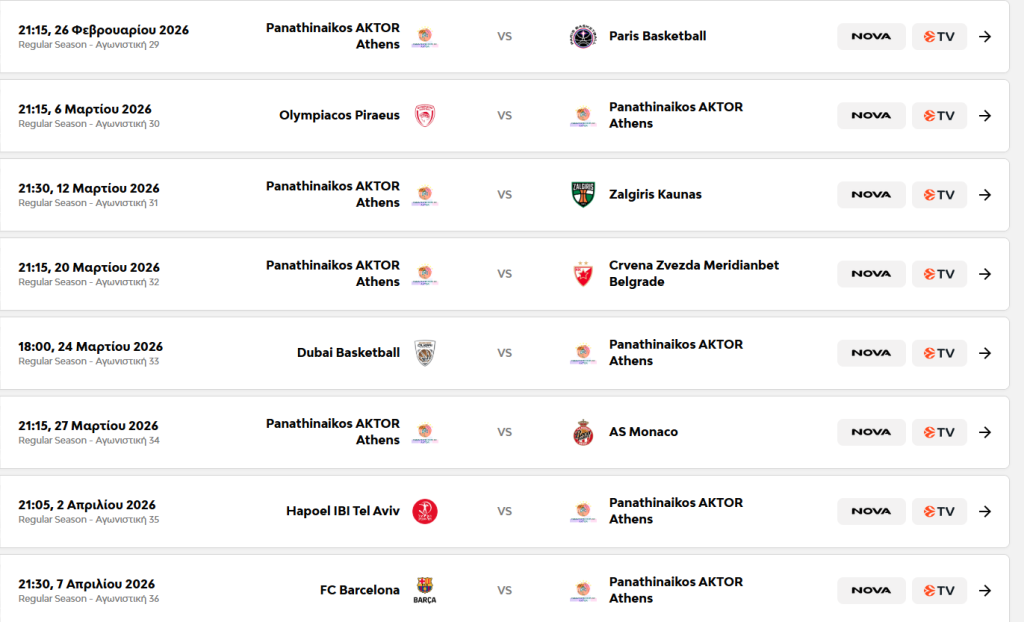Image resolution: width=1024 pixels, height=622 pixels.
Task: Click NOVA button for Olympiacos Piraeus game
Action: (871, 116)
